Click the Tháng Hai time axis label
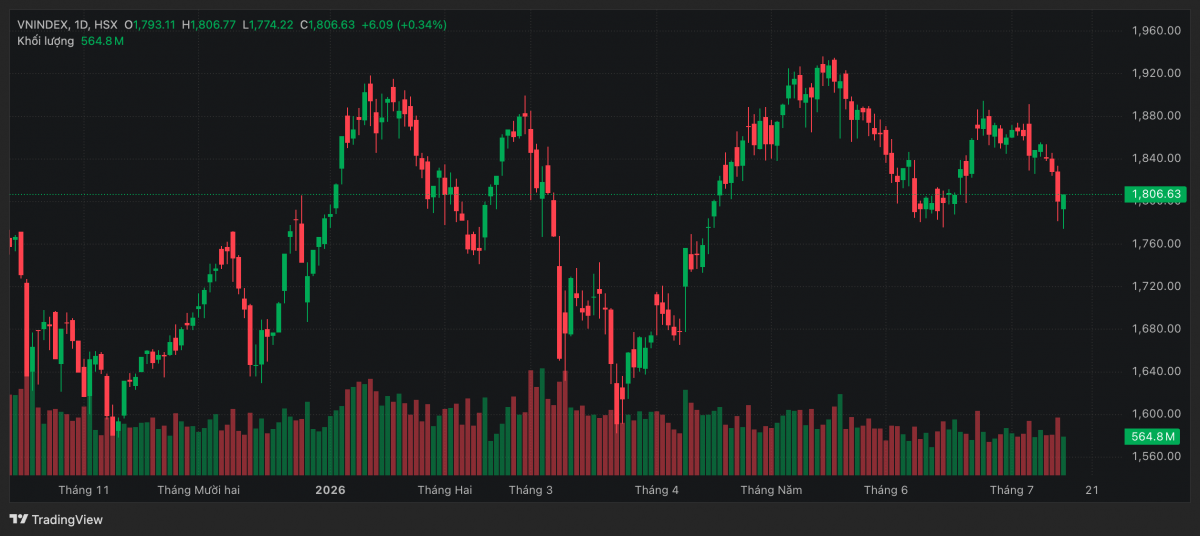This screenshot has height=536, width=1200. click(x=445, y=490)
